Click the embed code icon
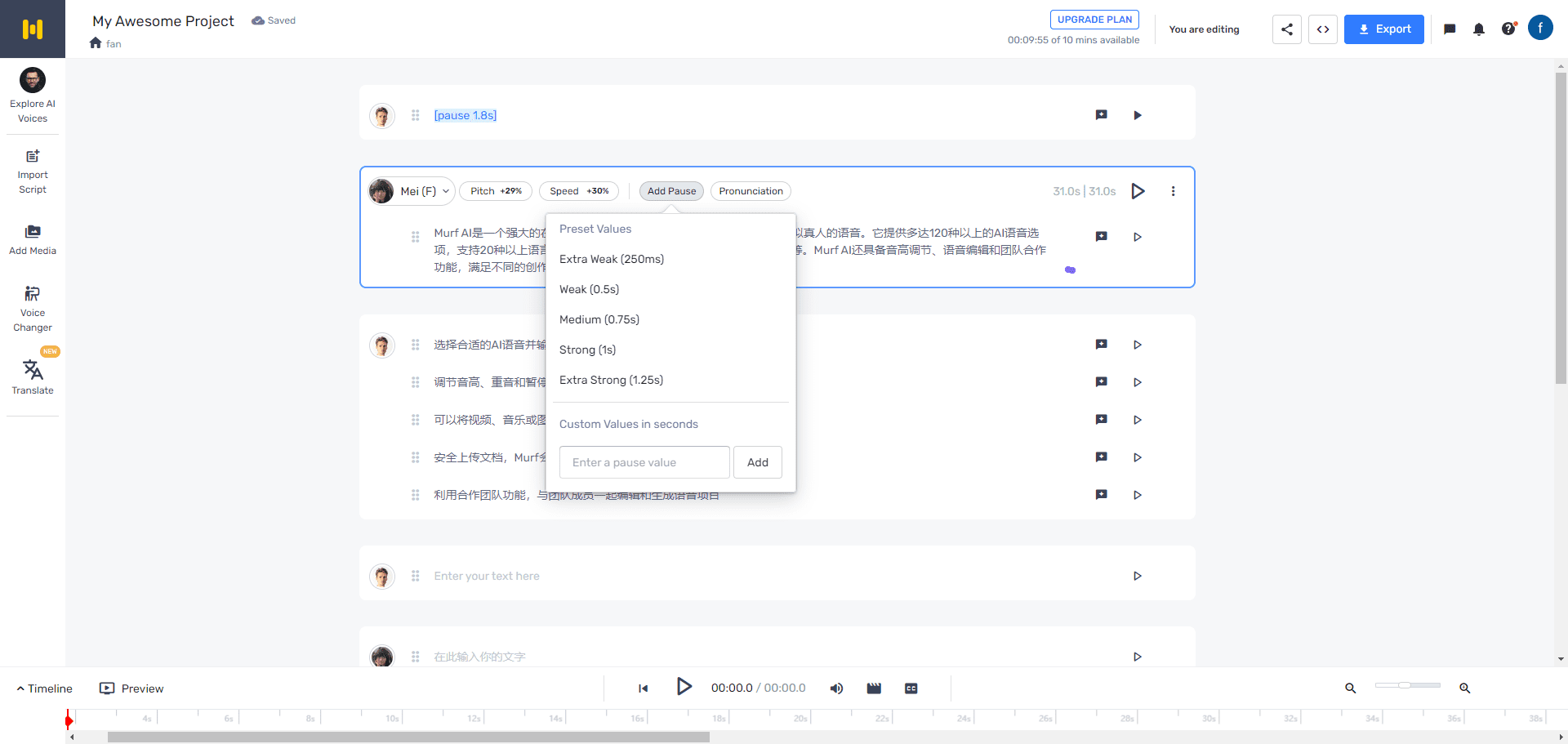This screenshot has height=744, width=1568. pyautogui.click(x=1323, y=29)
